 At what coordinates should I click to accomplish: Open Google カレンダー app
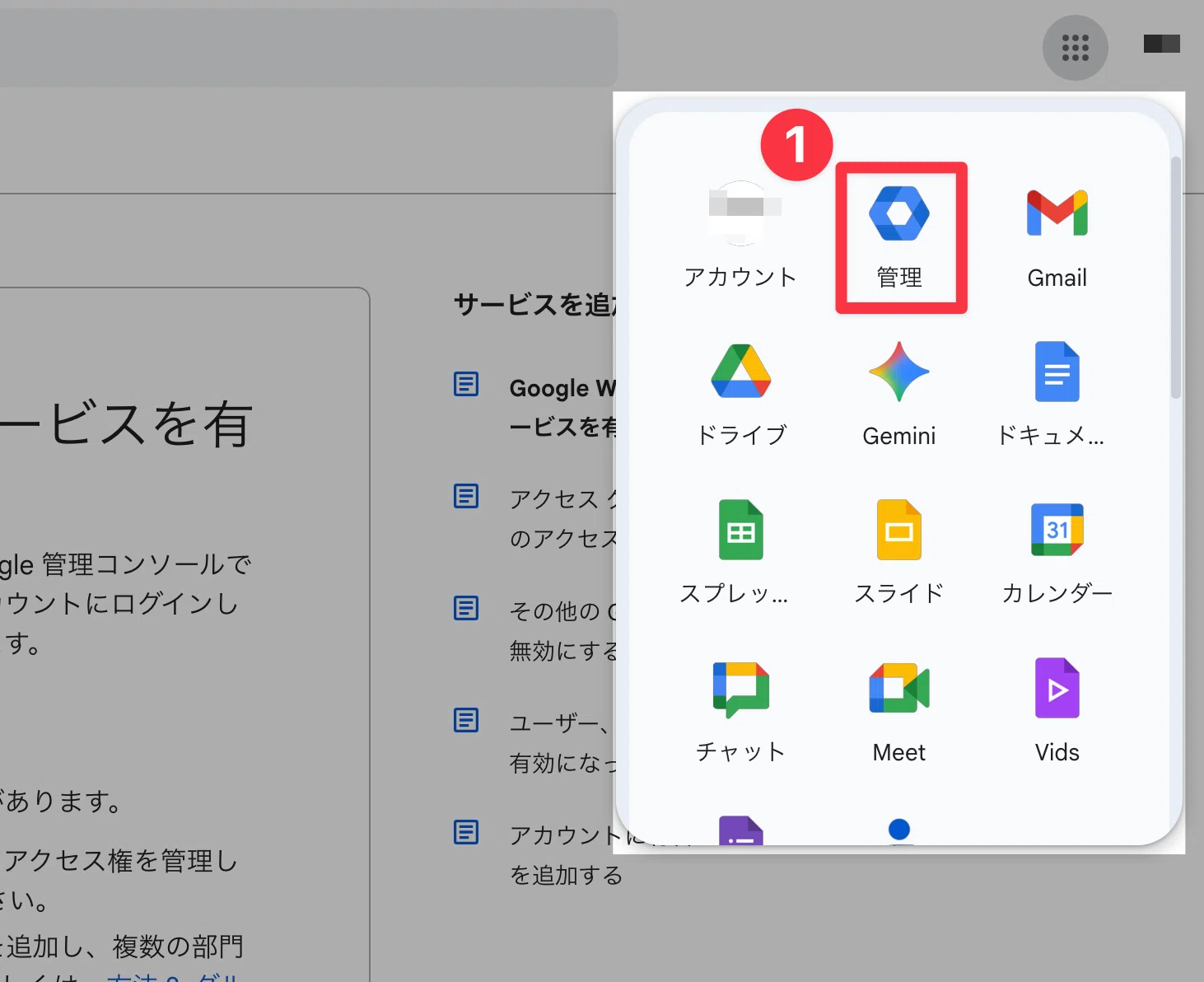(x=1057, y=551)
